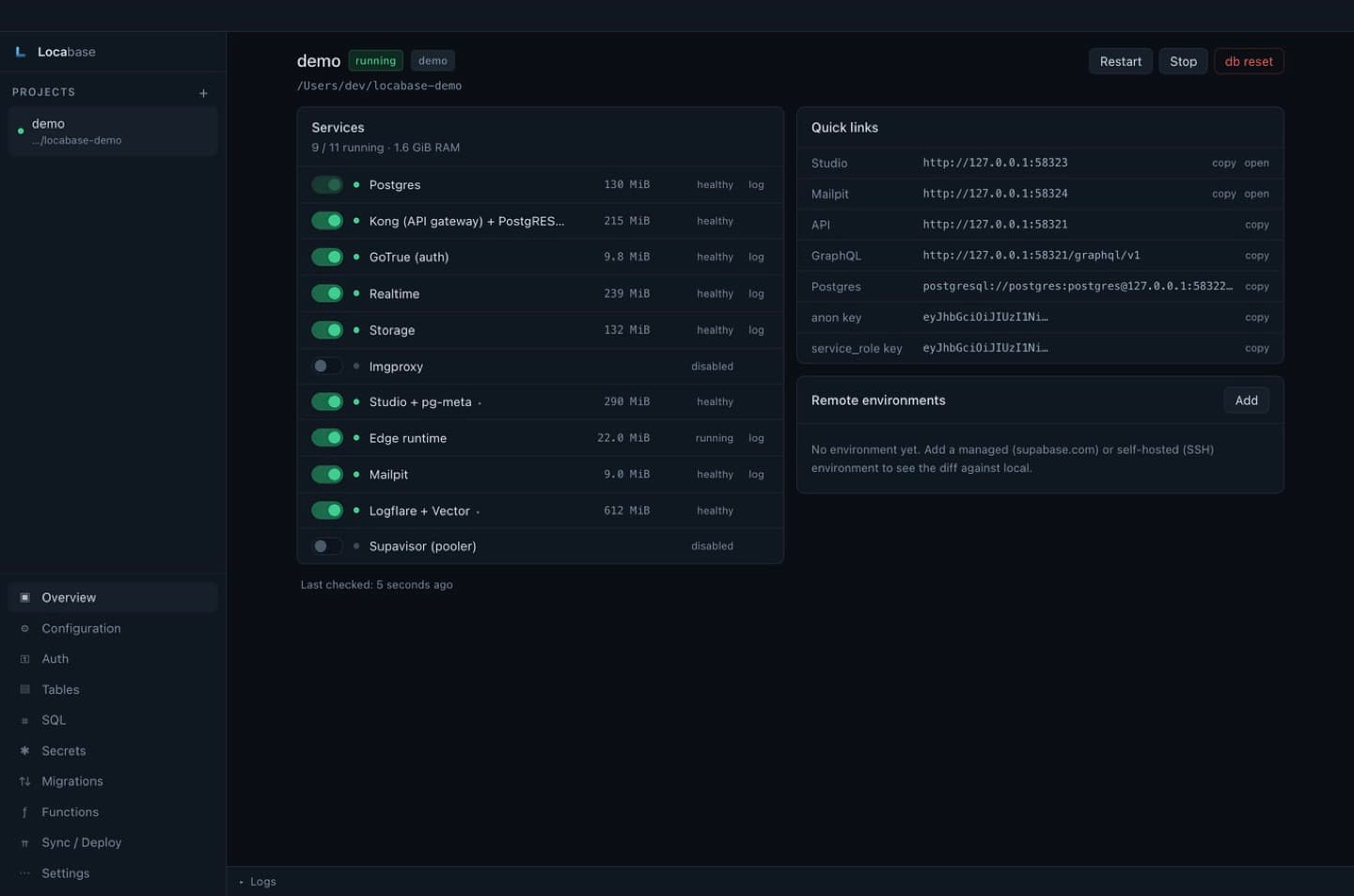This screenshot has height=896, width=1354.
Task: Open the Studio quick link
Action: 1256,163
